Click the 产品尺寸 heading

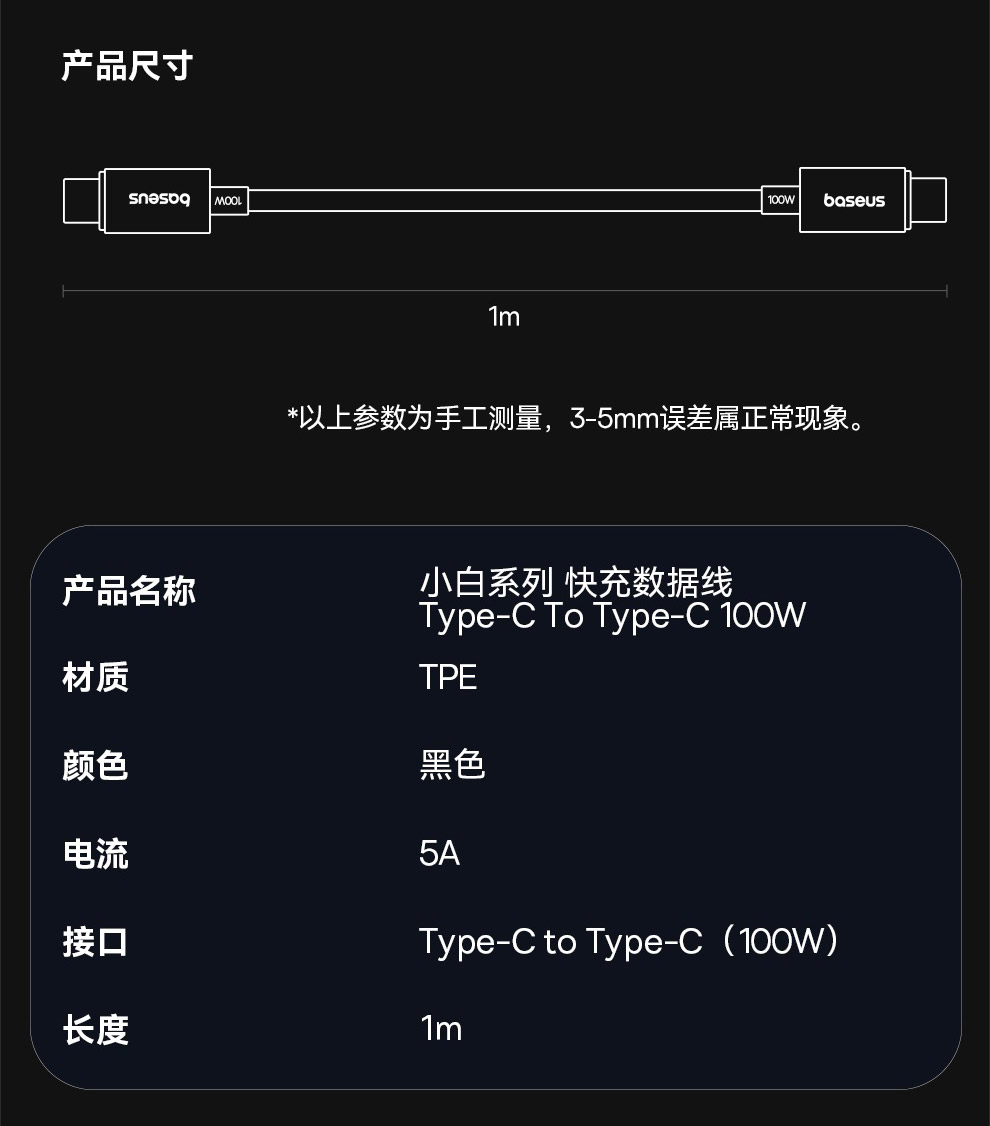tap(127, 66)
